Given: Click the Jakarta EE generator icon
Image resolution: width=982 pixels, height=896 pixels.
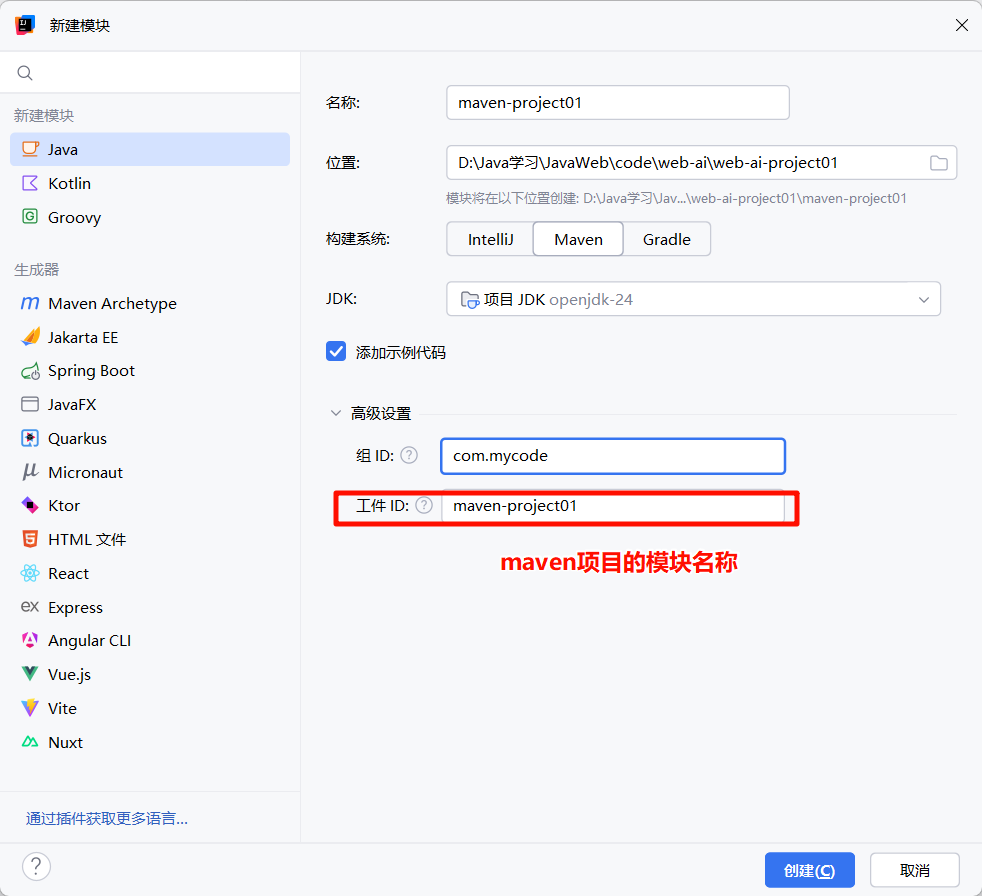Looking at the screenshot, I should (30, 337).
